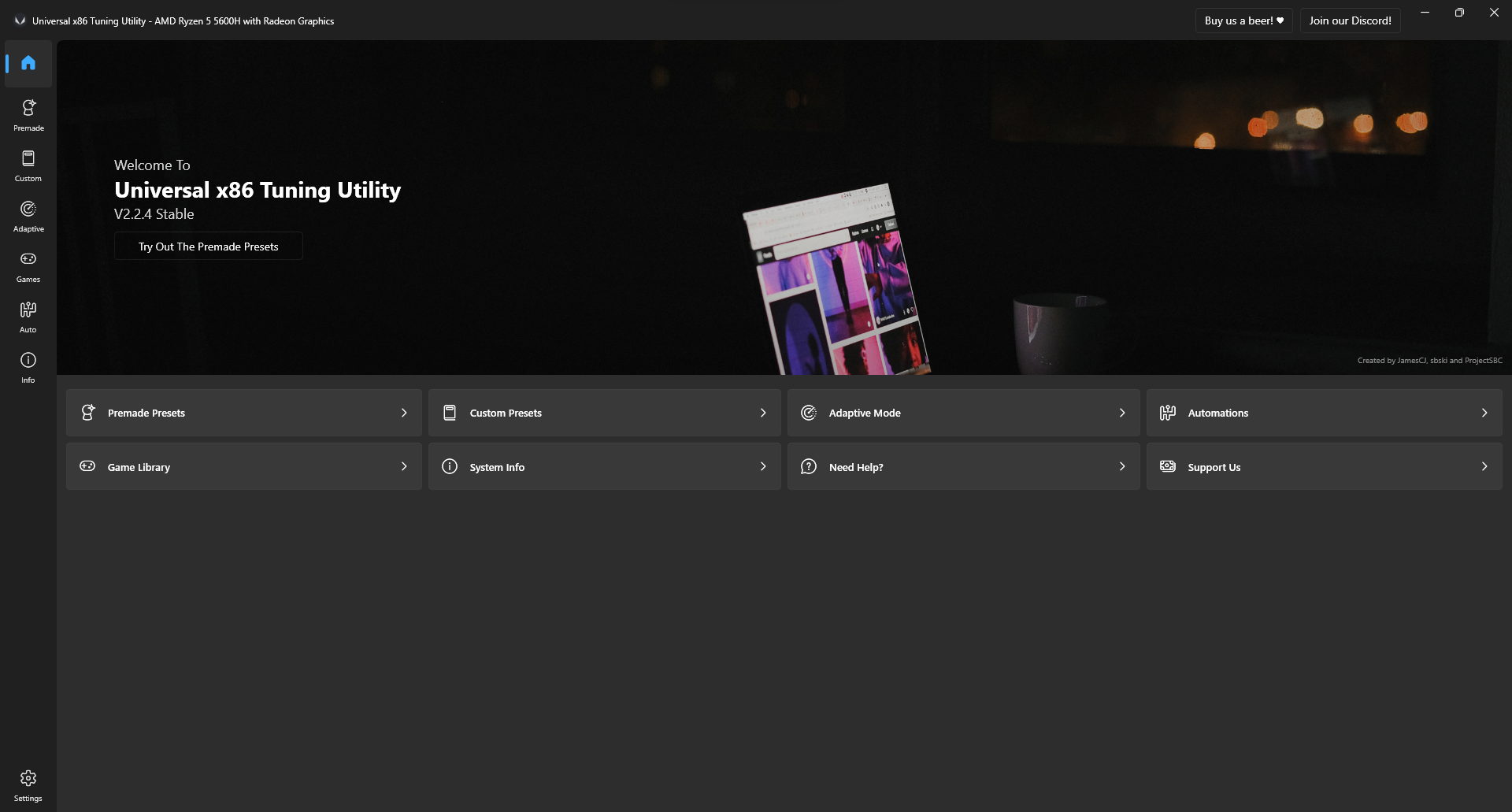
Task: Open the Automations card label
Action: pos(1218,413)
